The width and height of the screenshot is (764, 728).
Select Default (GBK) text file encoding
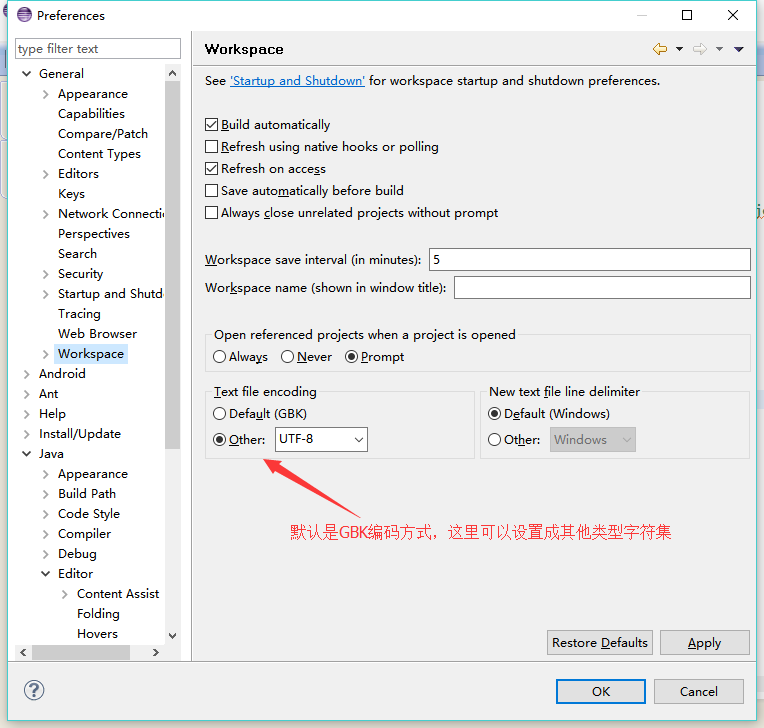[220, 414]
